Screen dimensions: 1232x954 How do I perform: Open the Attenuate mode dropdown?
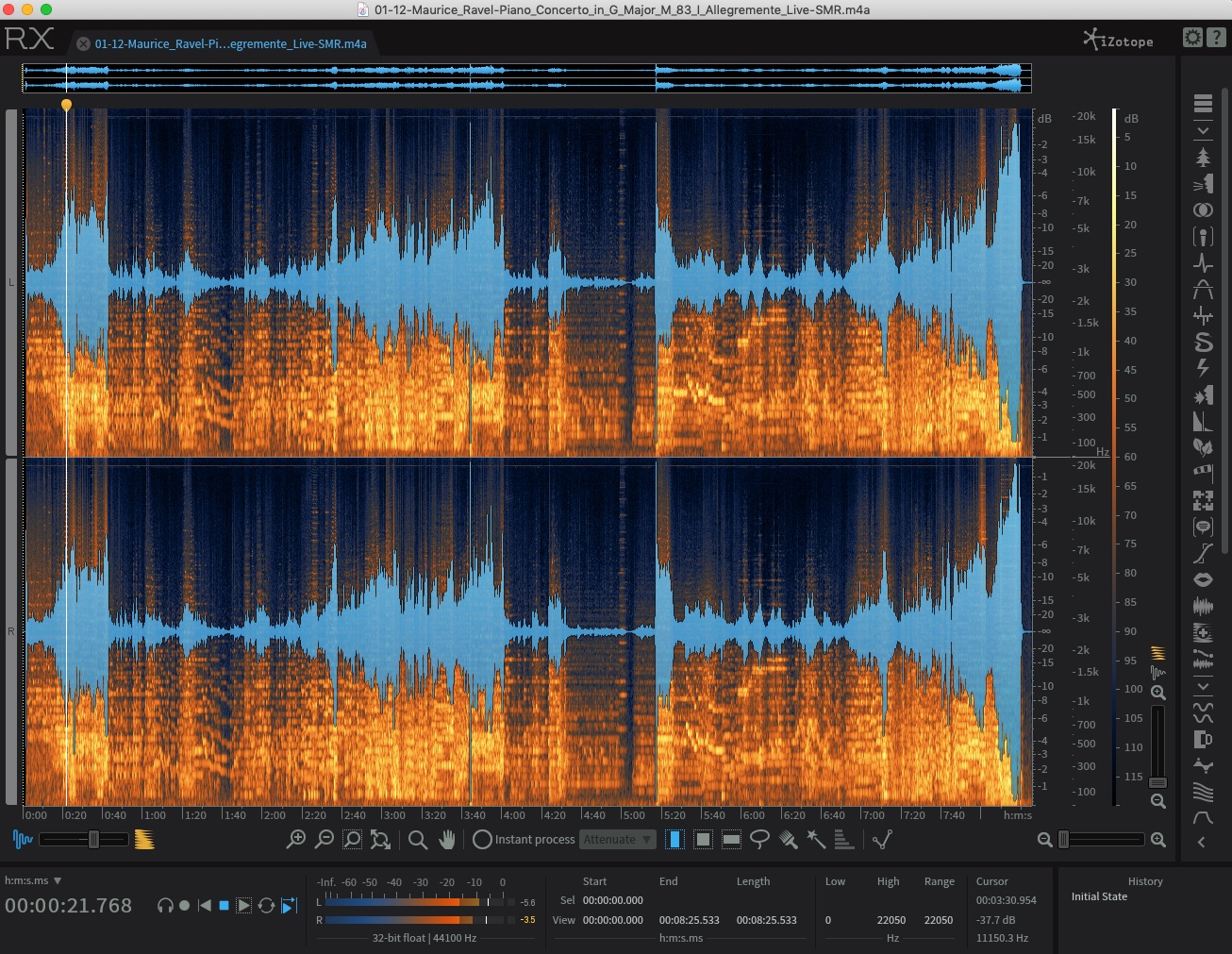pyautogui.click(x=617, y=839)
